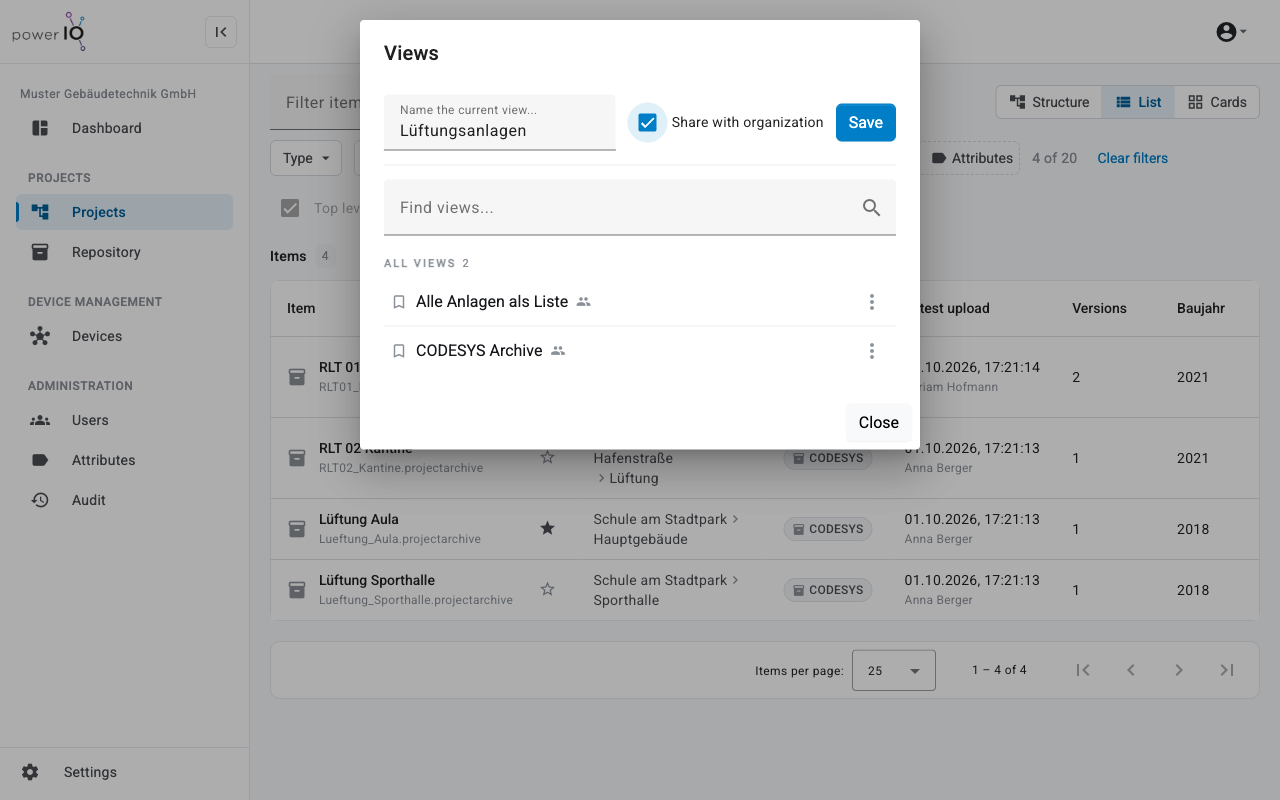Viewport: 1280px width, 800px height.
Task: Switch to List view mode
Action: tap(1138, 102)
